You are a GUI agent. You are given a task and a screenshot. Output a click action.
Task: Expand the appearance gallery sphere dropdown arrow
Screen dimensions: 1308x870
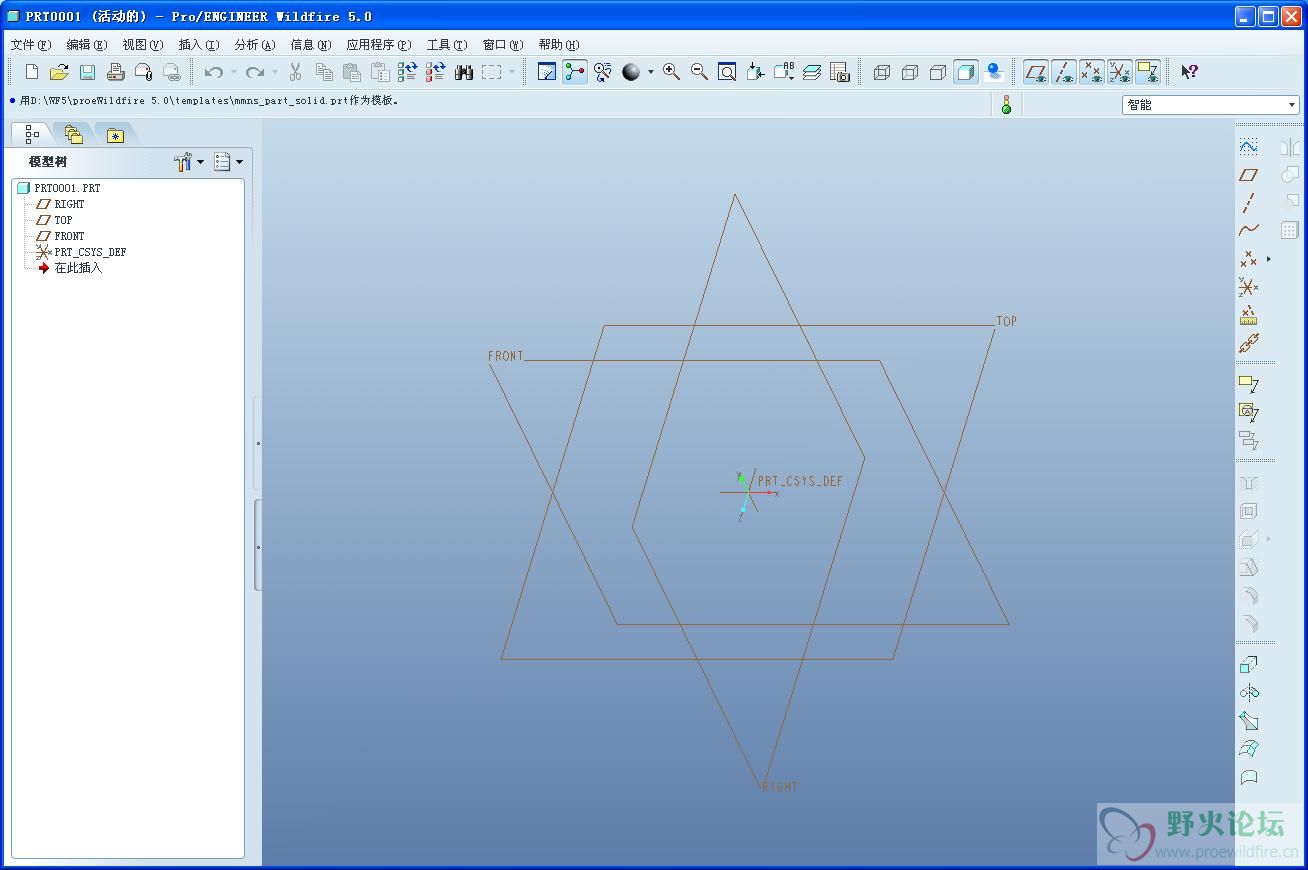(651, 72)
